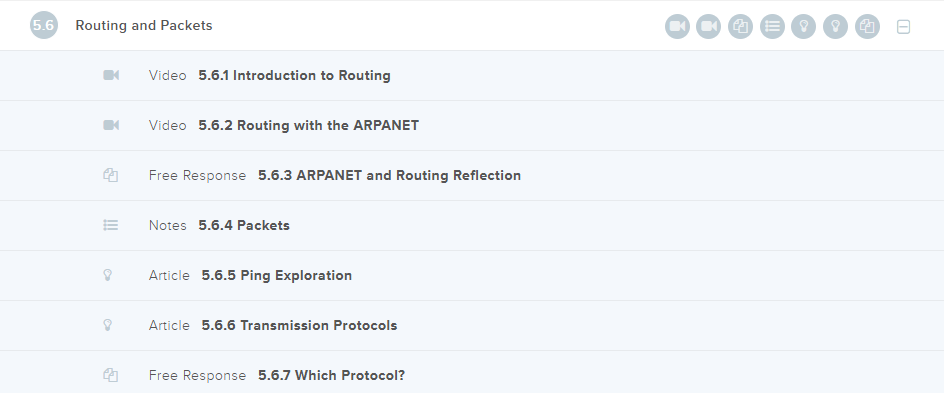Open the 5.6.4 Packets notes

472,225
